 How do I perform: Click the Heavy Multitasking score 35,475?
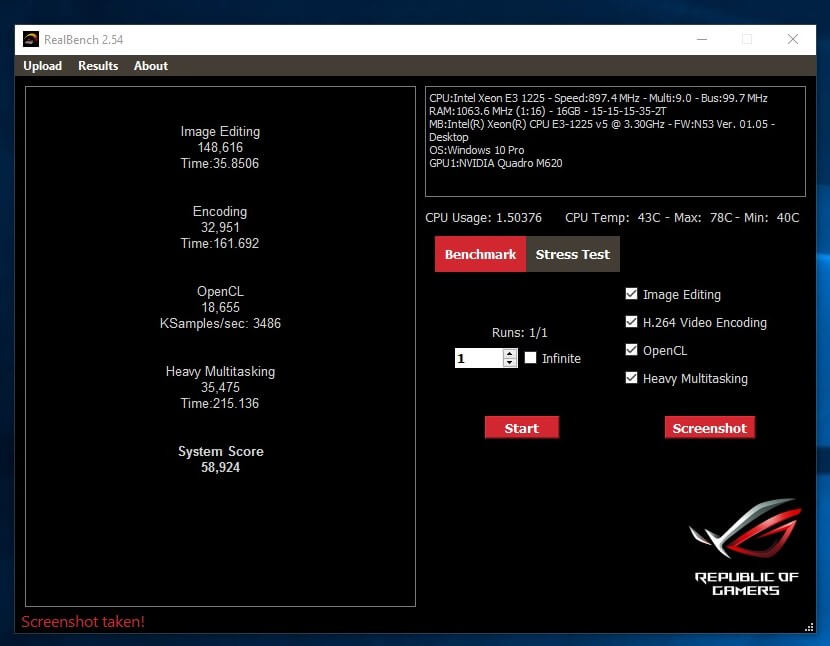(x=220, y=388)
